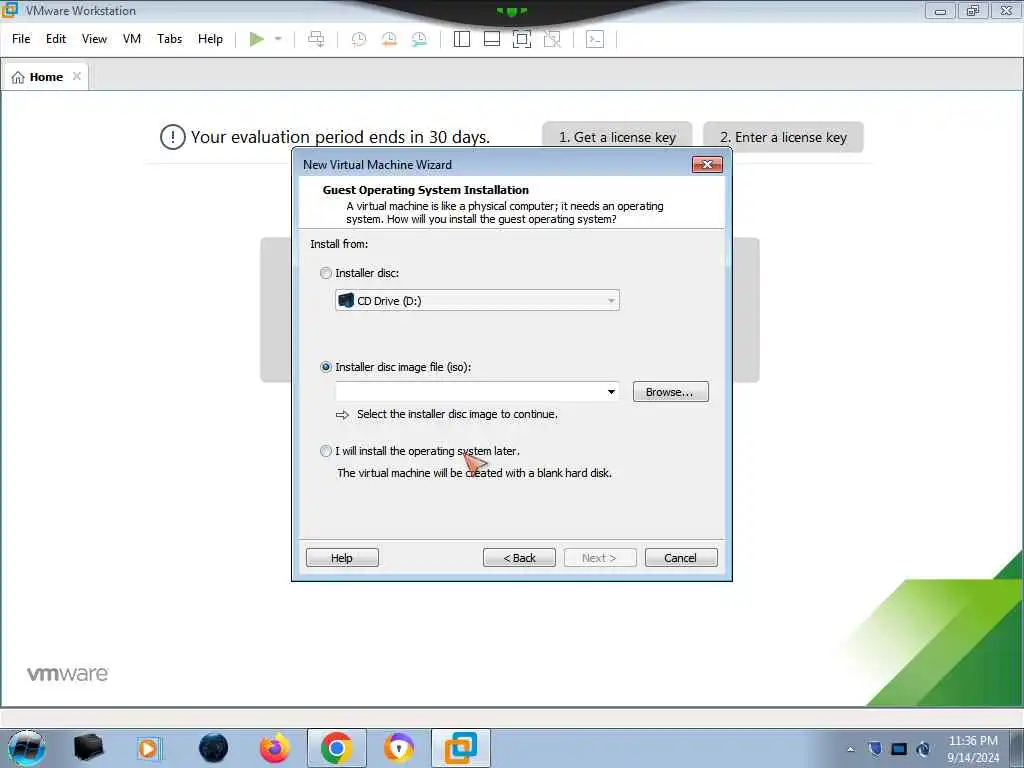The width and height of the screenshot is (1024, 768).
Task: Choose I will install operating system later
Action: point(326,451)
